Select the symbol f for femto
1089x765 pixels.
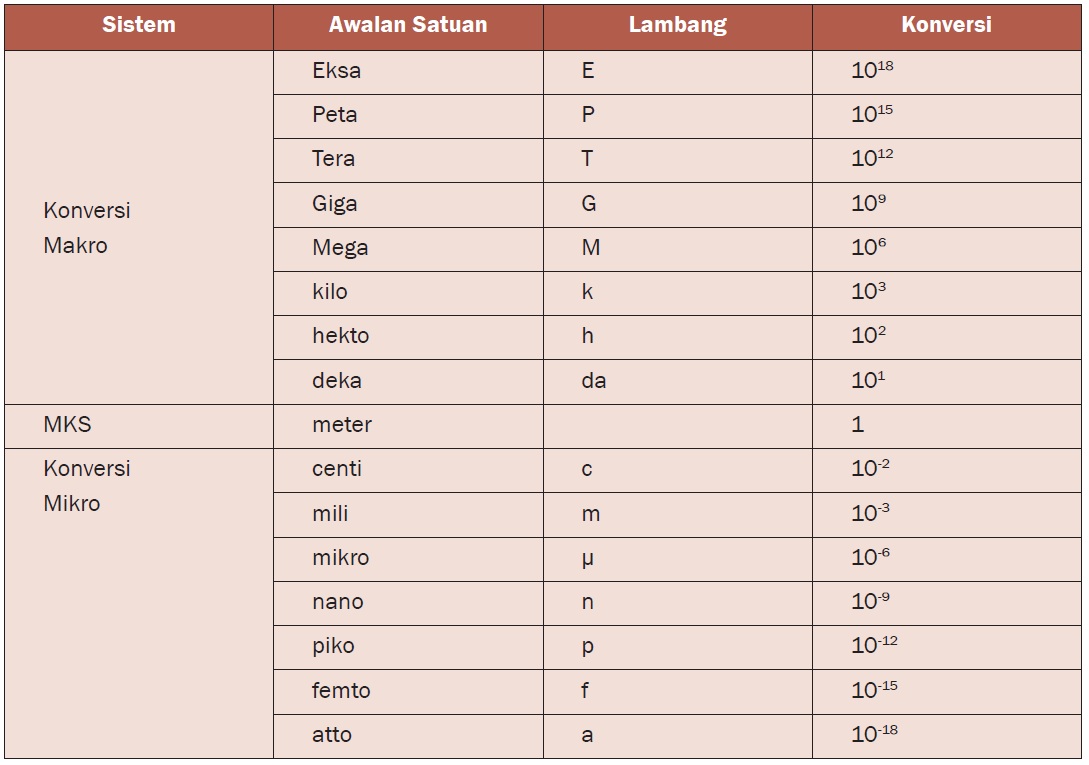[x=585, y=690]
